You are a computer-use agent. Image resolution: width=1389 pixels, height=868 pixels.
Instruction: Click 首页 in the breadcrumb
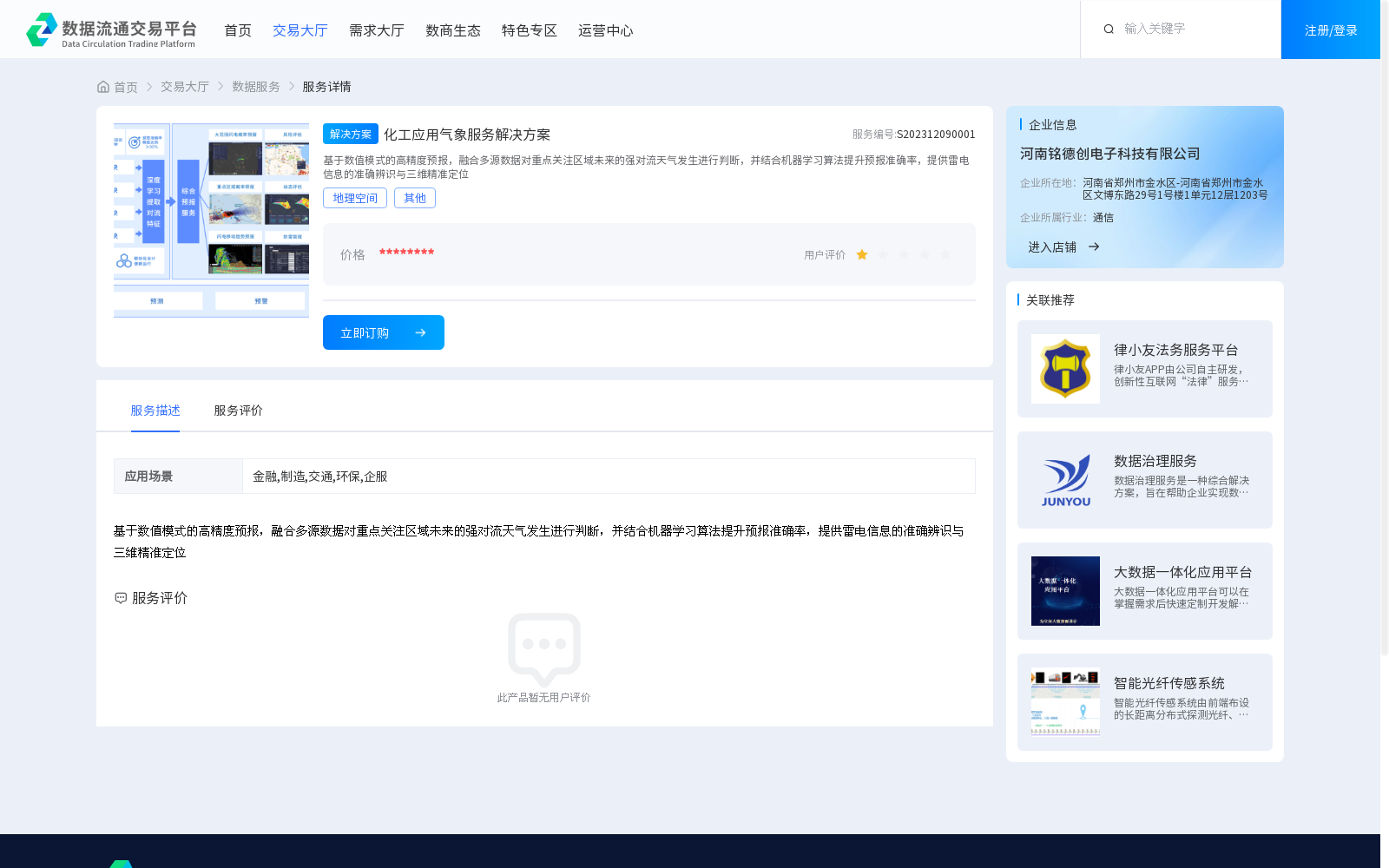point(126,87)
